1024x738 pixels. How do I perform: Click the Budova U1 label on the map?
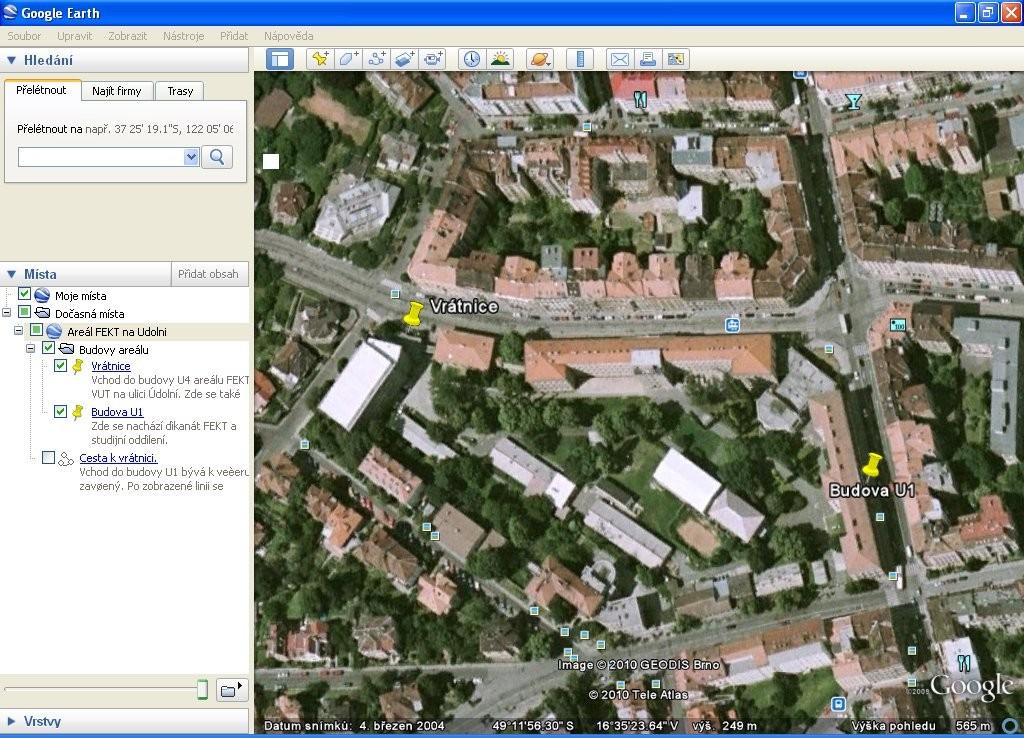point(872,490)
